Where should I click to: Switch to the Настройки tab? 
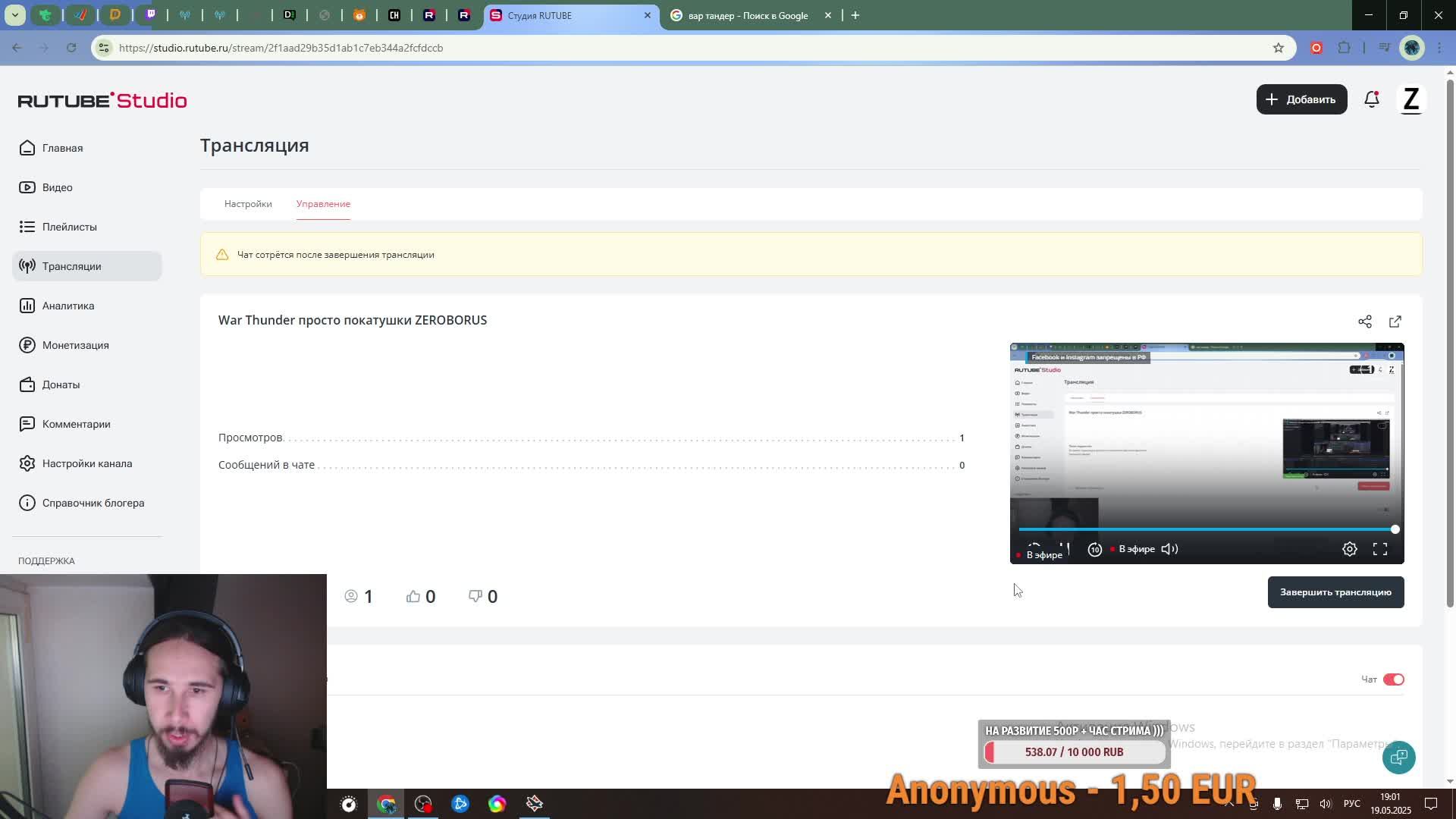coord(248,204)
